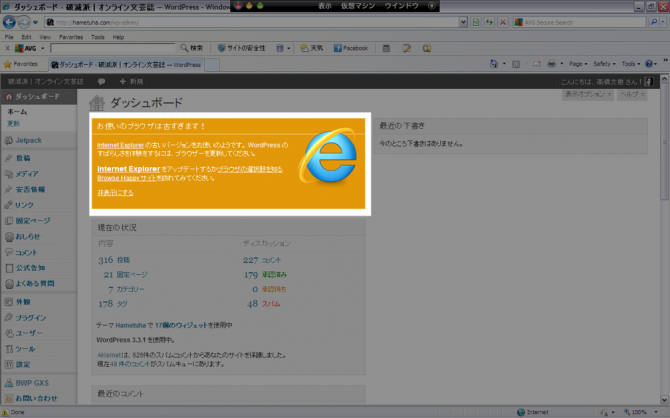The image size is (670, 418).
Task: Click the 48 スパム spam link
Action: pyautogui.click(x=264, y=304)
